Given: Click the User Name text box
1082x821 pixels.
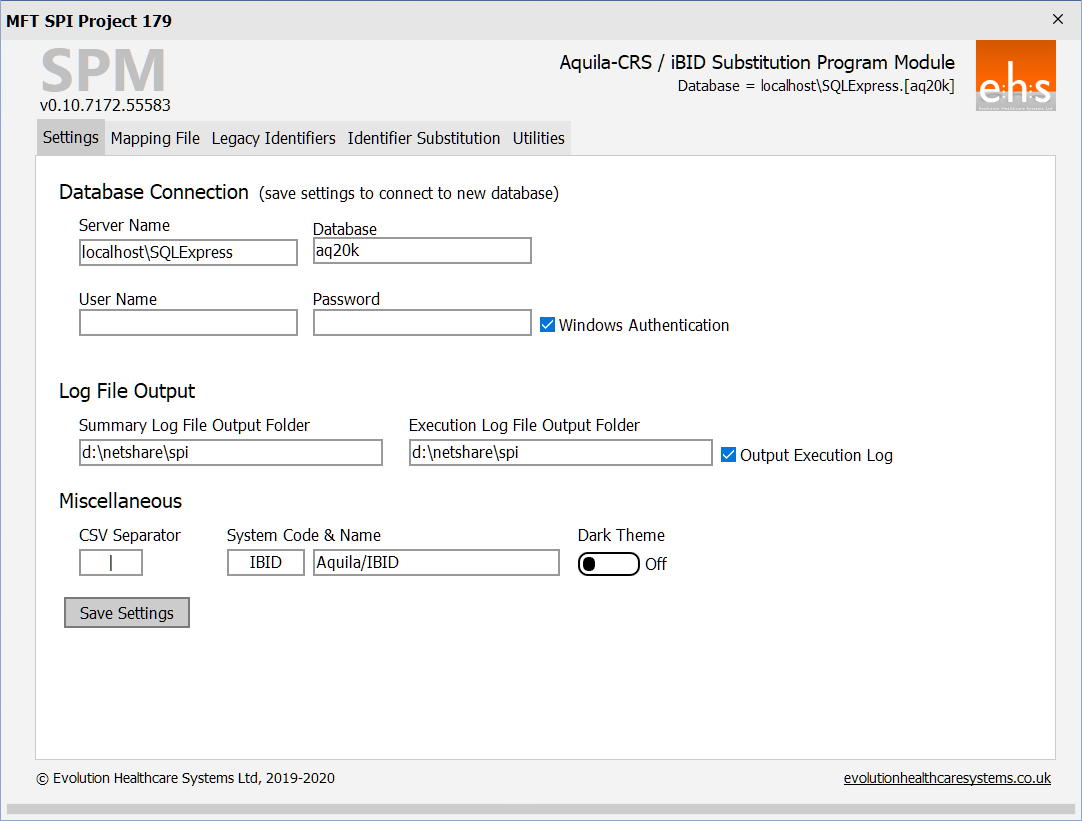Looking at the screenshot, I should coord(188,322).
